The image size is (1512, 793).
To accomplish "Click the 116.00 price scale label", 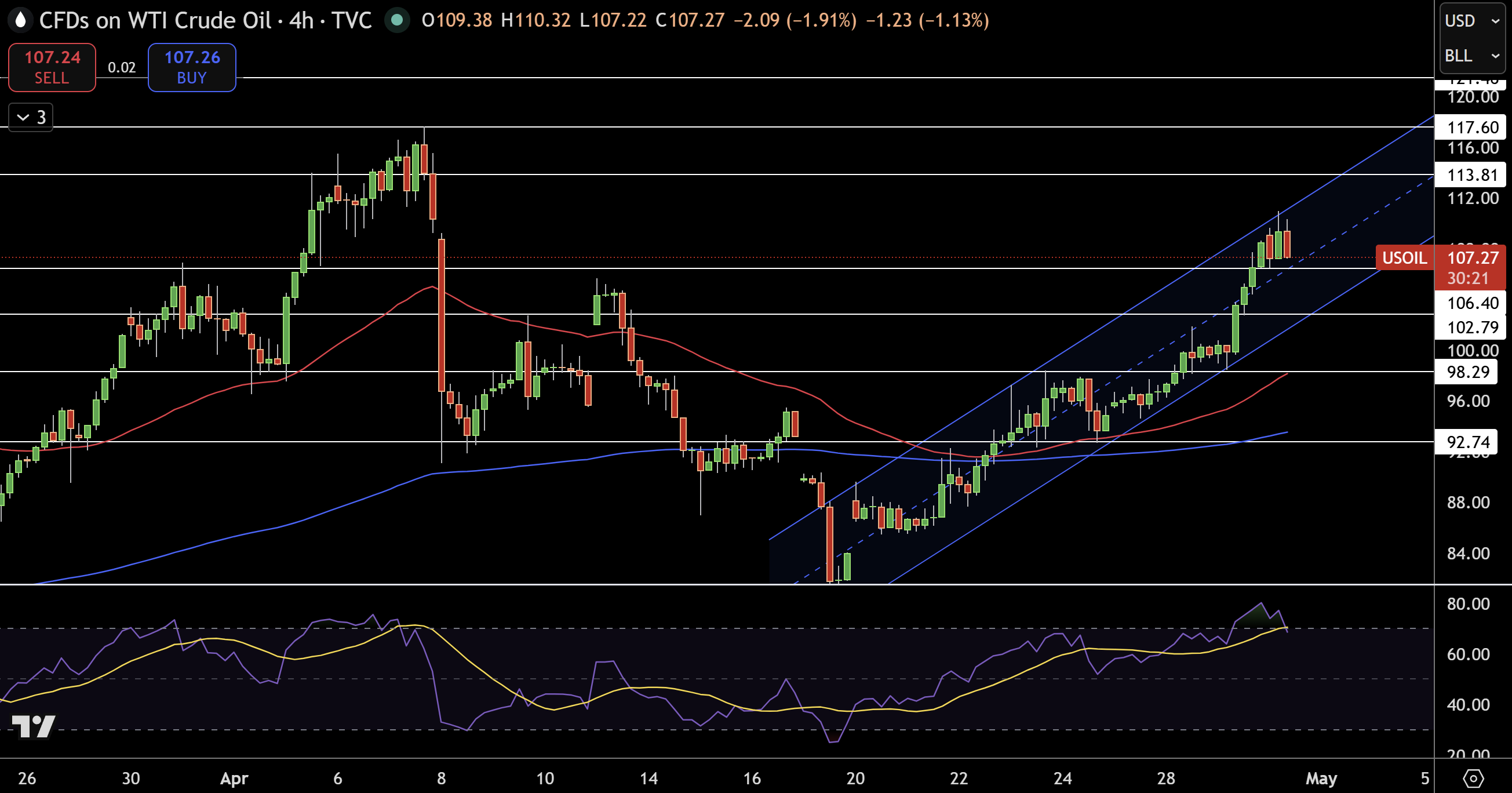I will [1473, 148].
